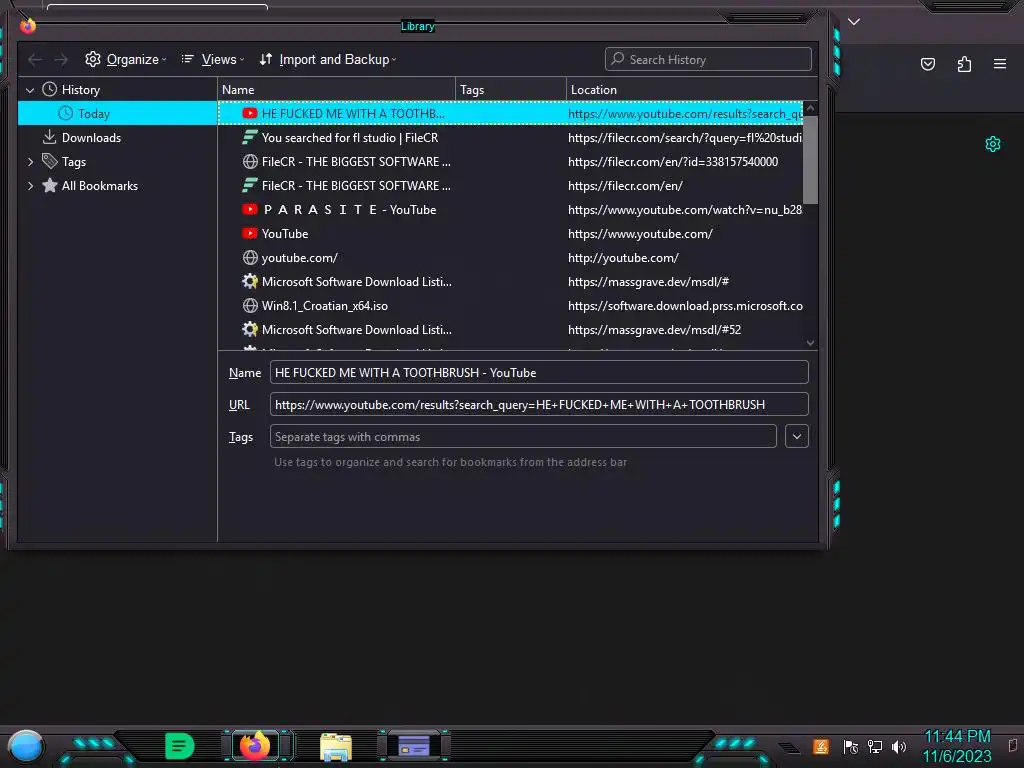
Task: Click the URL text field
Action: point(539,404)
